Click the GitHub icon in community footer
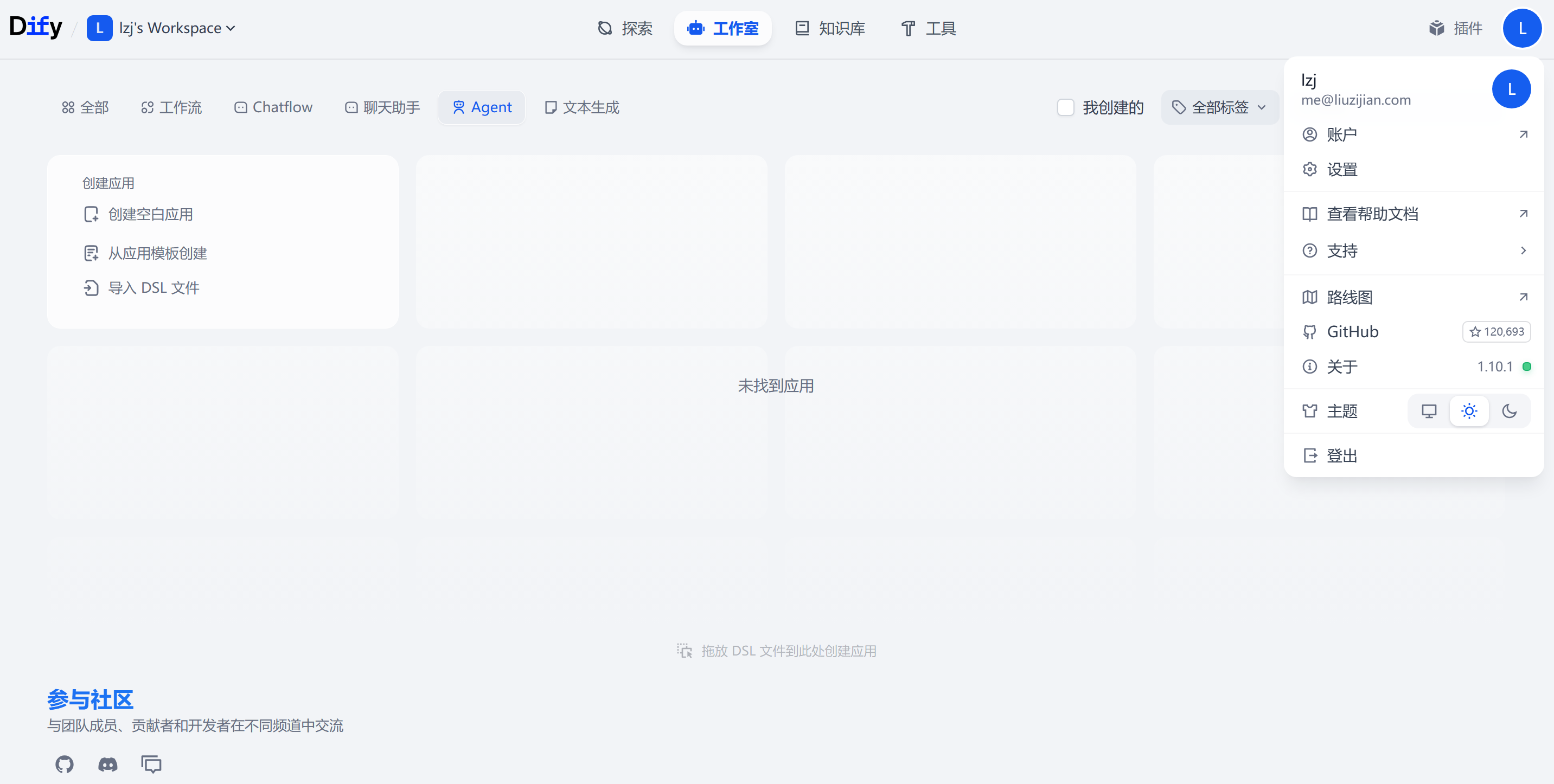Viewport: 1554px width, 784px height. 65,764
